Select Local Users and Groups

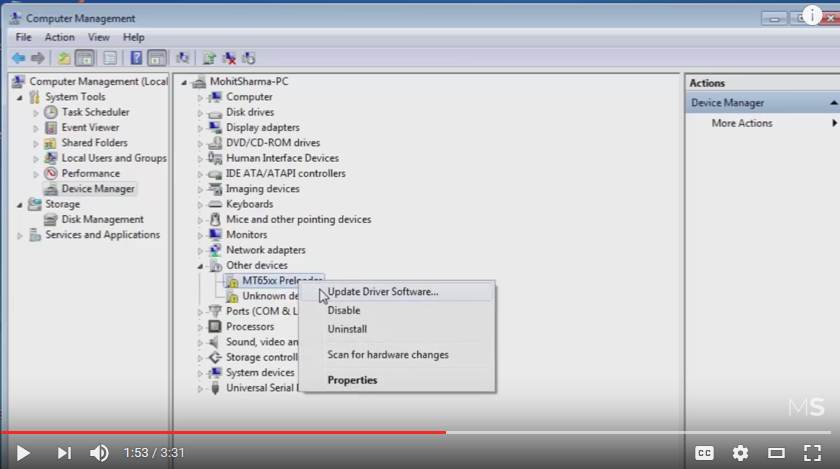[x=114, y=158]
